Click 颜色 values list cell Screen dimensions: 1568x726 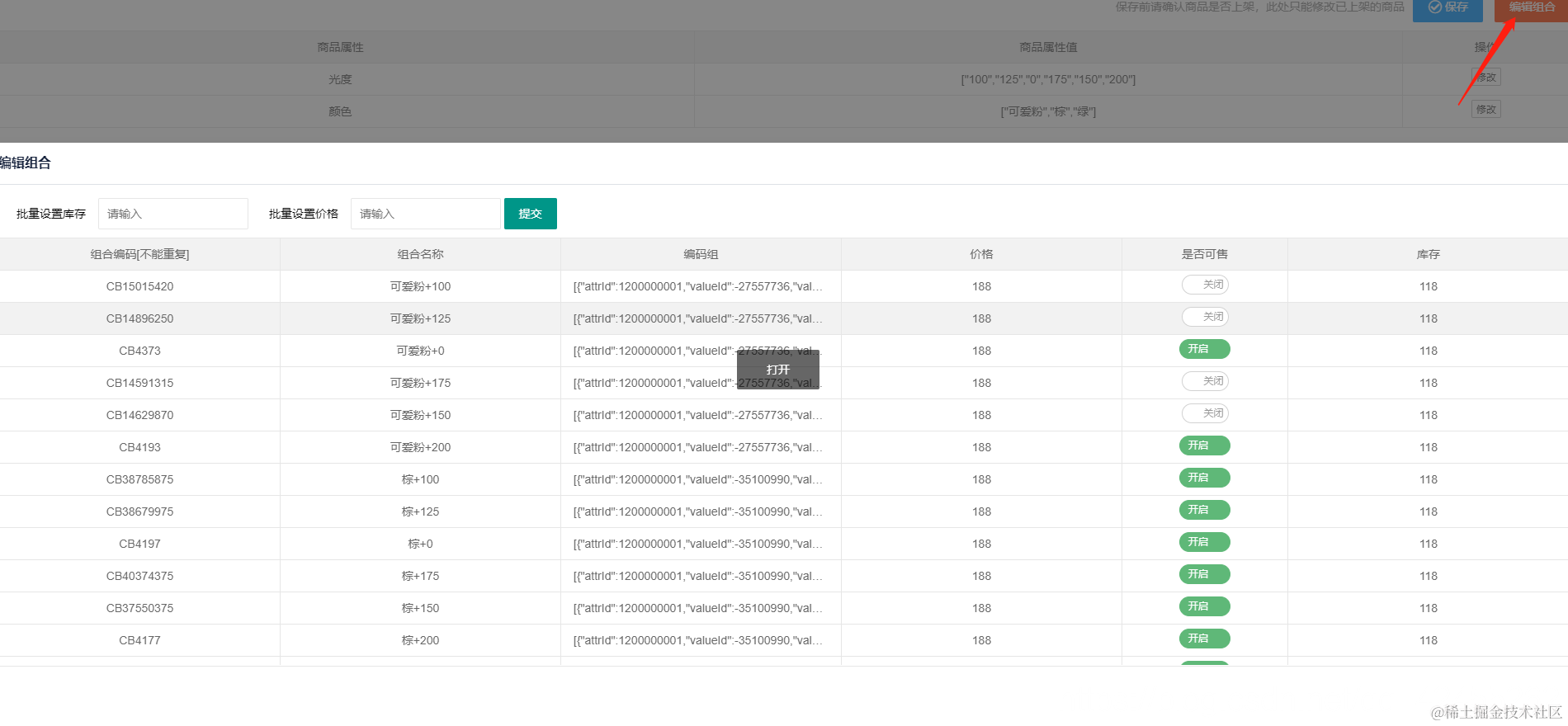point(1048,111)
